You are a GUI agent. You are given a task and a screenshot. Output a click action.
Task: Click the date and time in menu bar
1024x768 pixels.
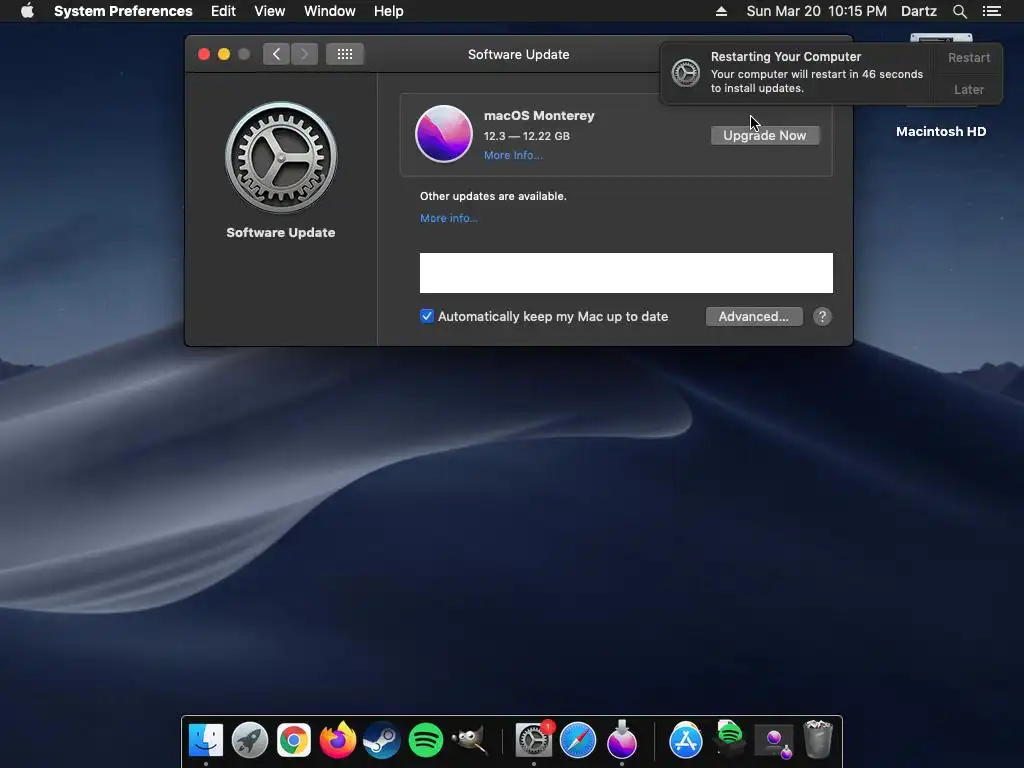point(816,11)
